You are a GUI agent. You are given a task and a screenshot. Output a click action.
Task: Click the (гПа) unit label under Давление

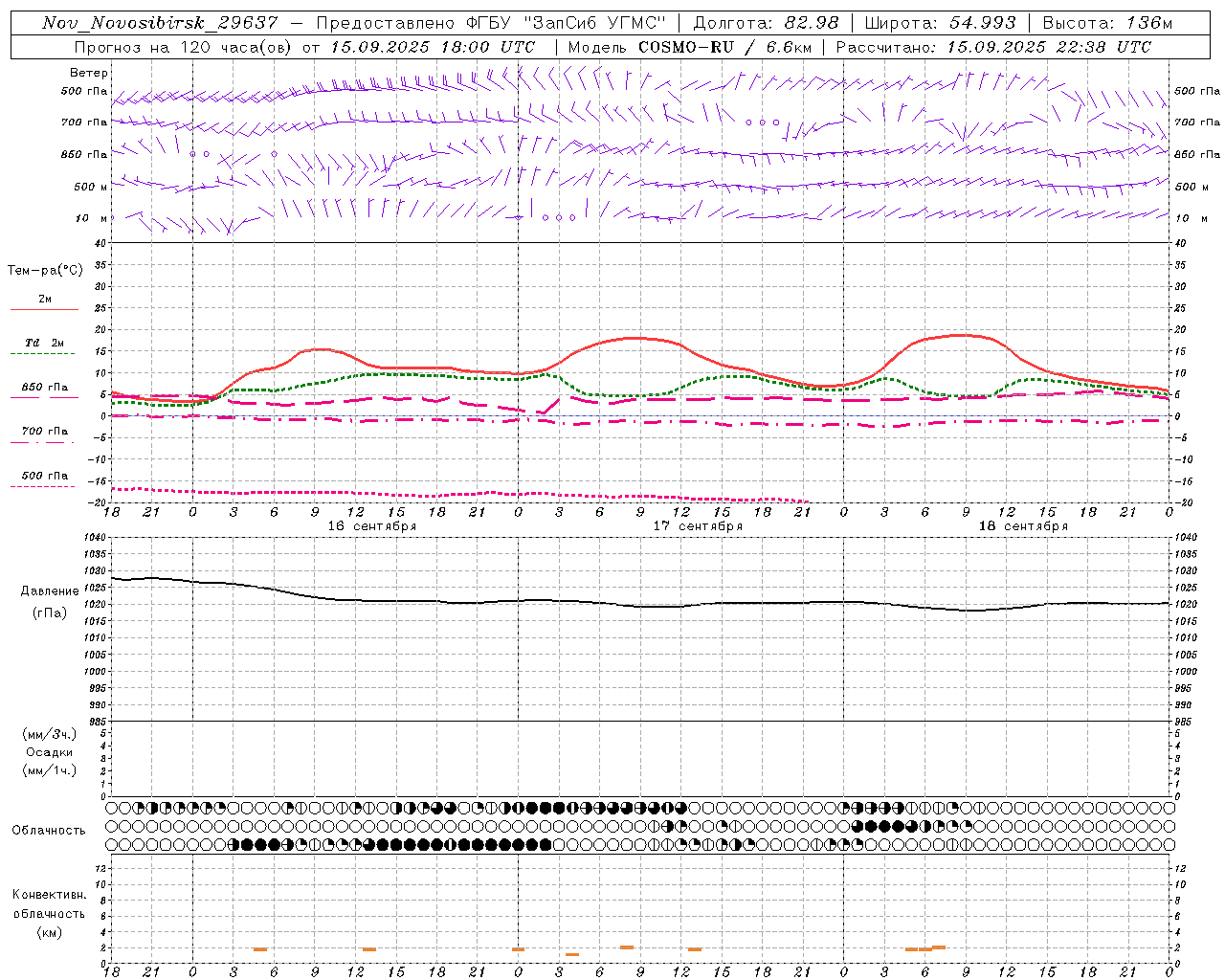pyautogui.click(x=50, y=613)
